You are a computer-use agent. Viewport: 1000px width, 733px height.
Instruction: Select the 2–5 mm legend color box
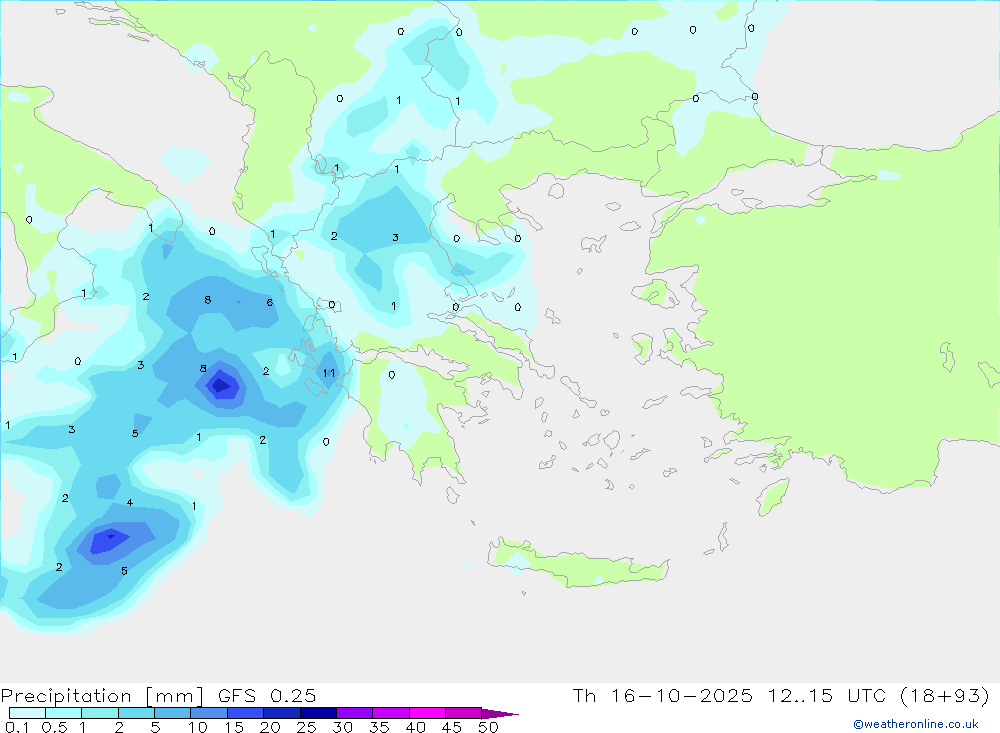(136, 713)
